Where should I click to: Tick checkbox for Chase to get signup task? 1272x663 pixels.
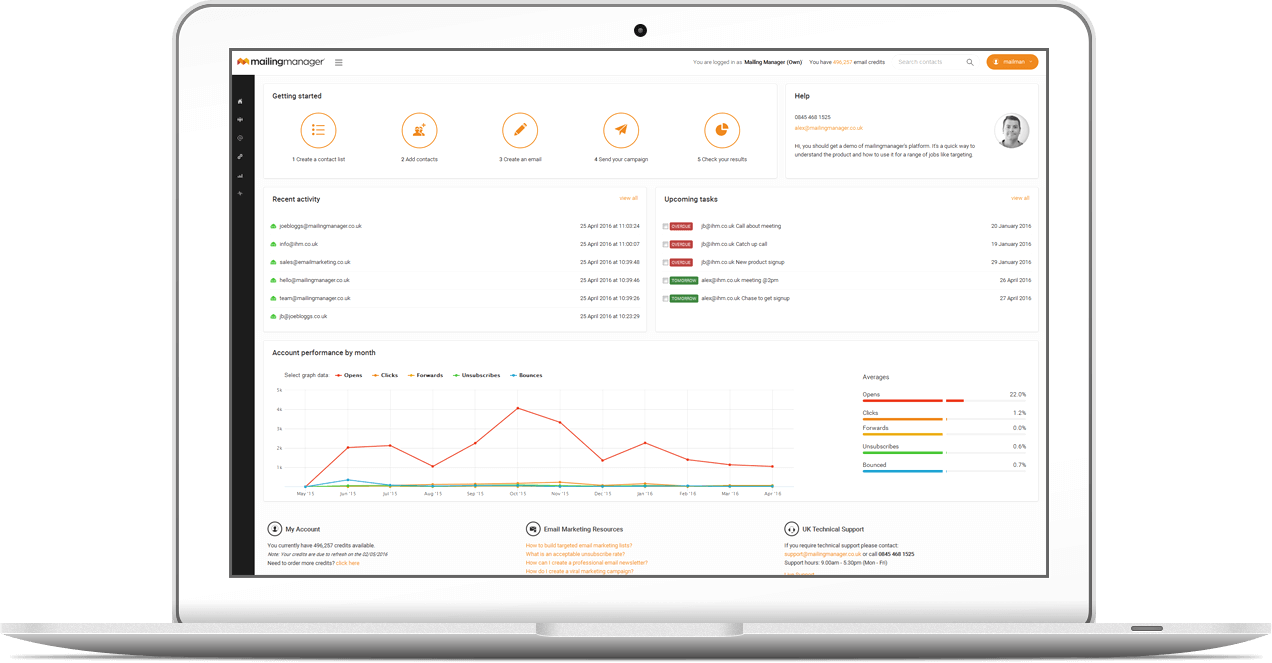[666, 298]
